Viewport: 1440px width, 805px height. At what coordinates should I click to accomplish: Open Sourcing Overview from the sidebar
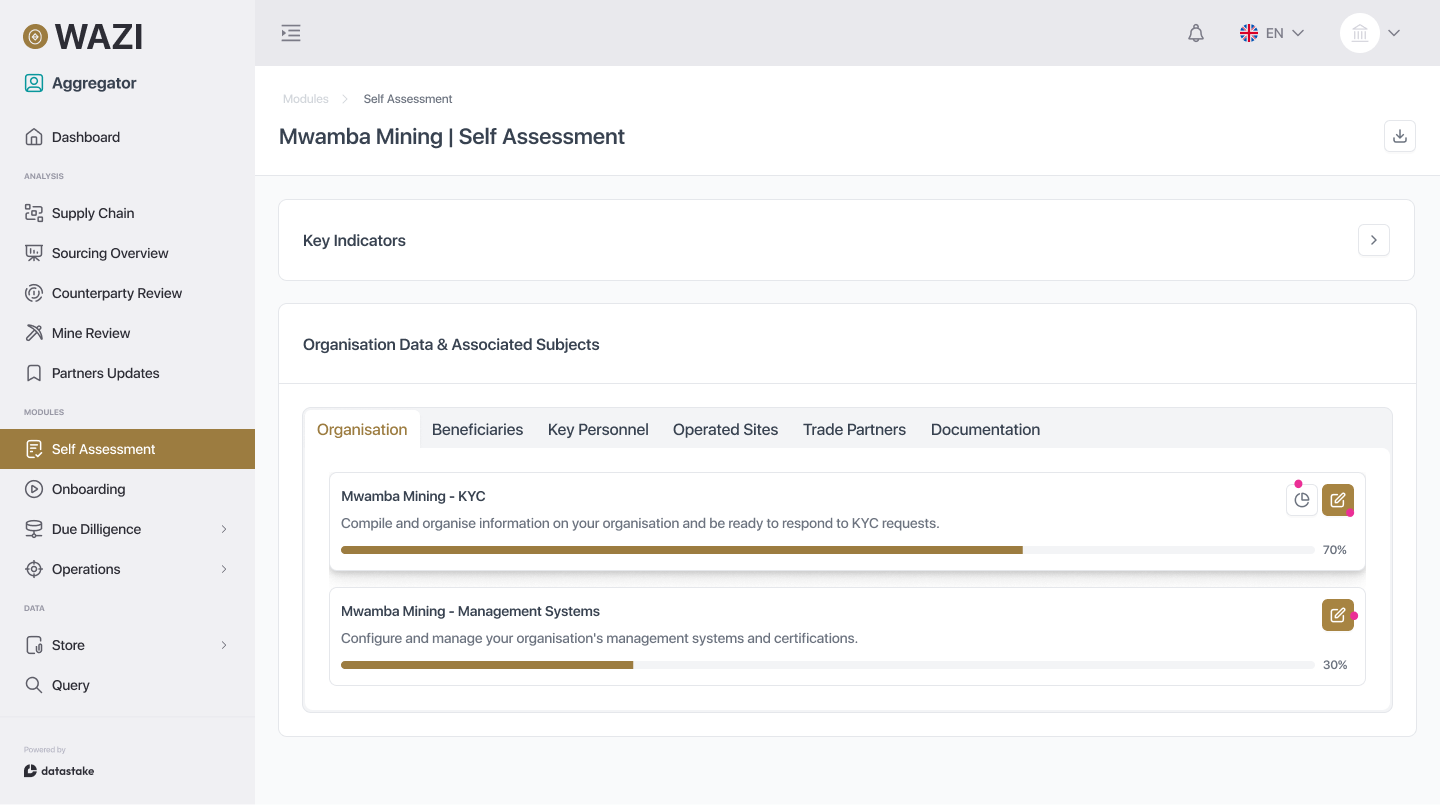(127, 253)
